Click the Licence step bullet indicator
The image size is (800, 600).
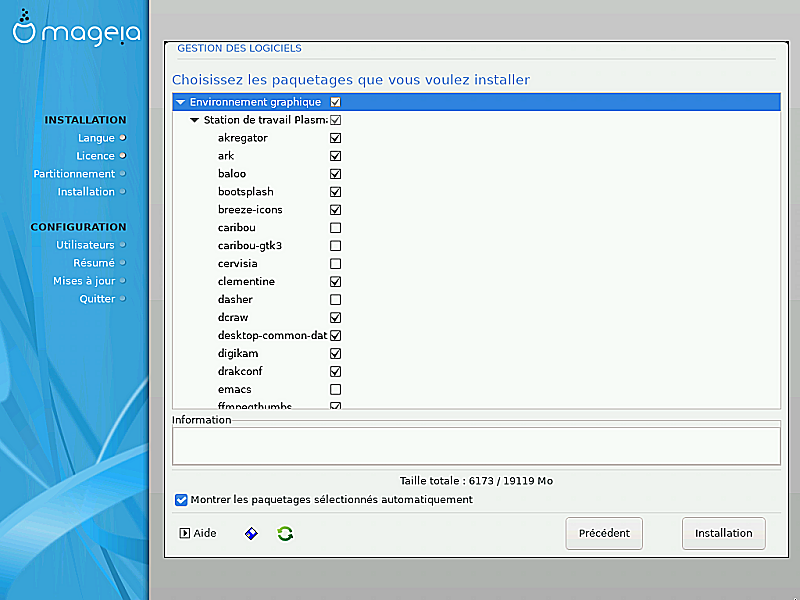[x=123, y=155]
